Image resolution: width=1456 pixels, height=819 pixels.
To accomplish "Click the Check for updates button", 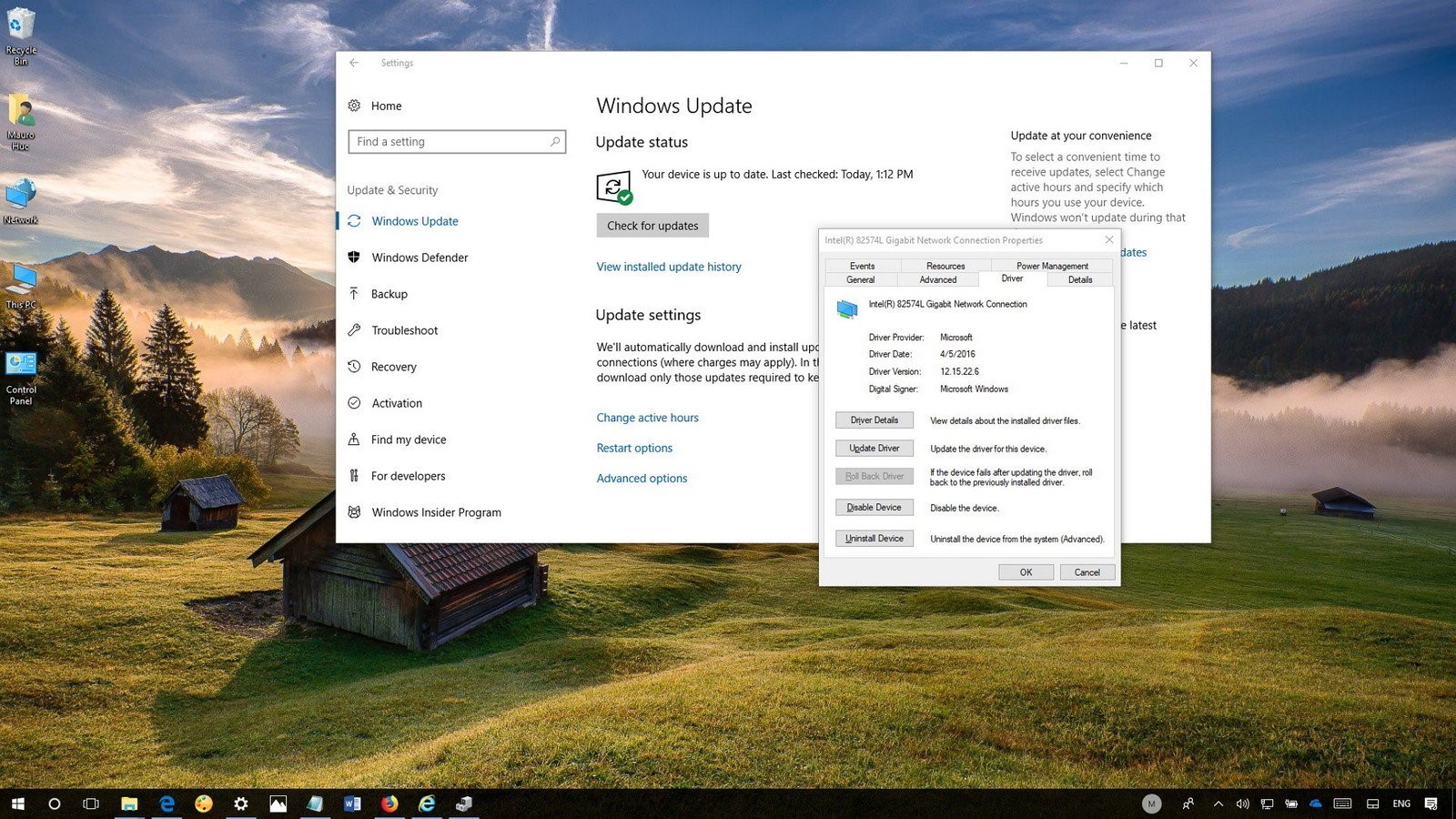I will click(x=652, y=226).
